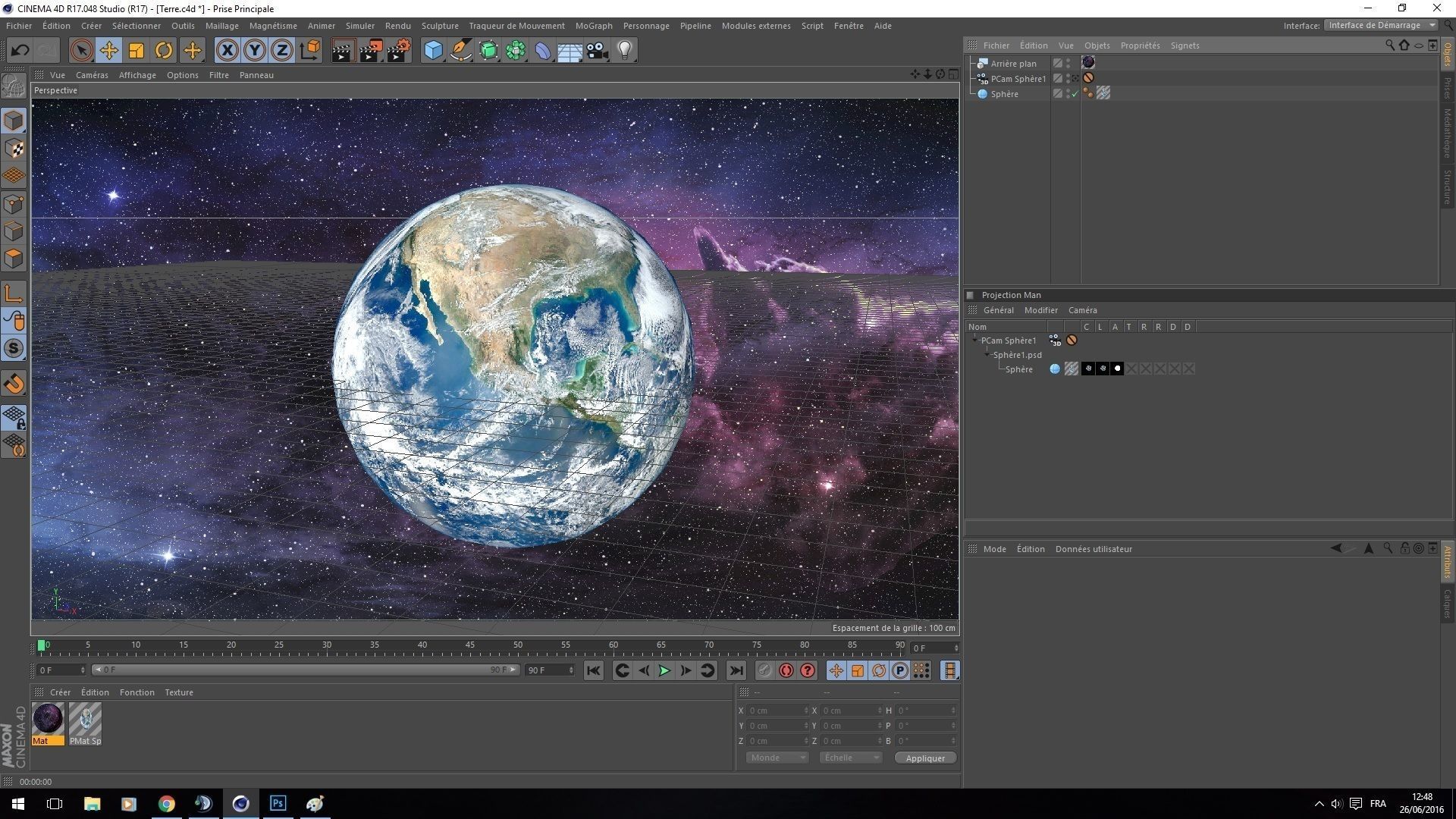1456x819 pixels.
Task: Toggle Y axis lock
Action: [x=255, y=51]
